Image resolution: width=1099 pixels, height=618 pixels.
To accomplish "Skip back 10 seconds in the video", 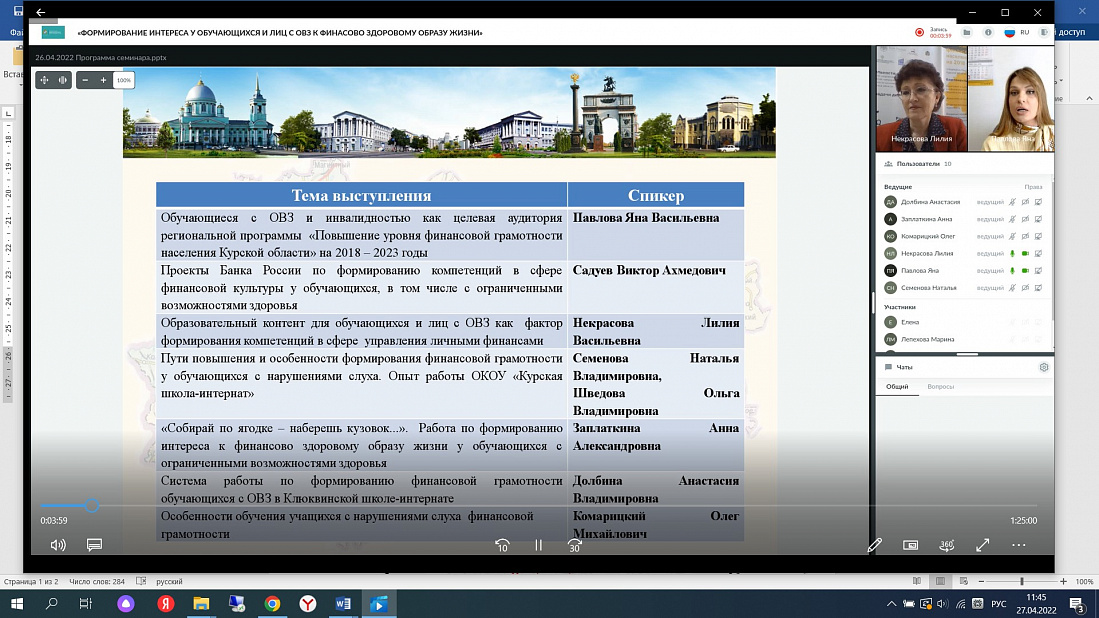I will pyautogui.click(x=502, y=545).
